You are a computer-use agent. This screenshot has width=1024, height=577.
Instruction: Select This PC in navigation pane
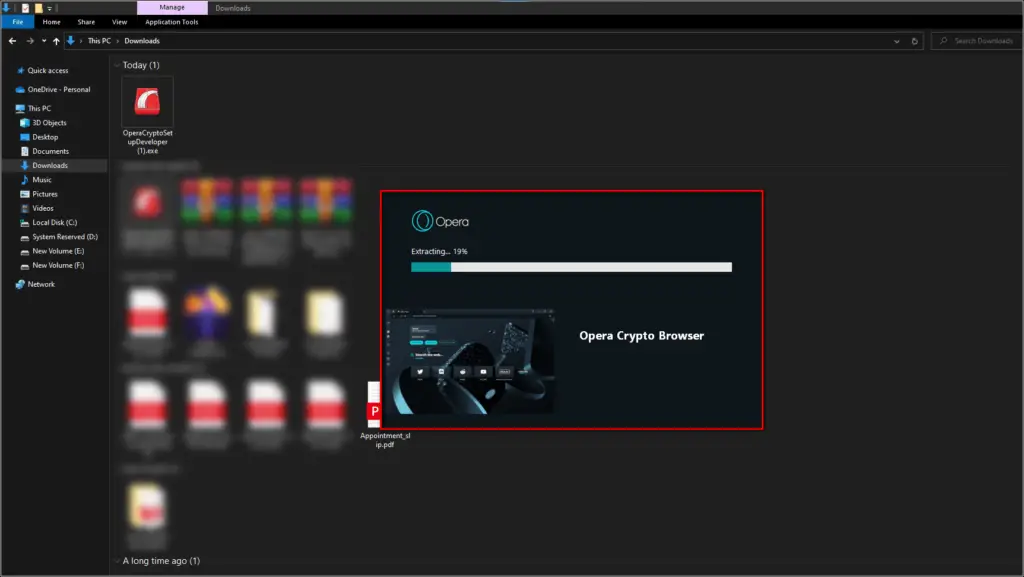pyautogui.click(x=39, y=108)
